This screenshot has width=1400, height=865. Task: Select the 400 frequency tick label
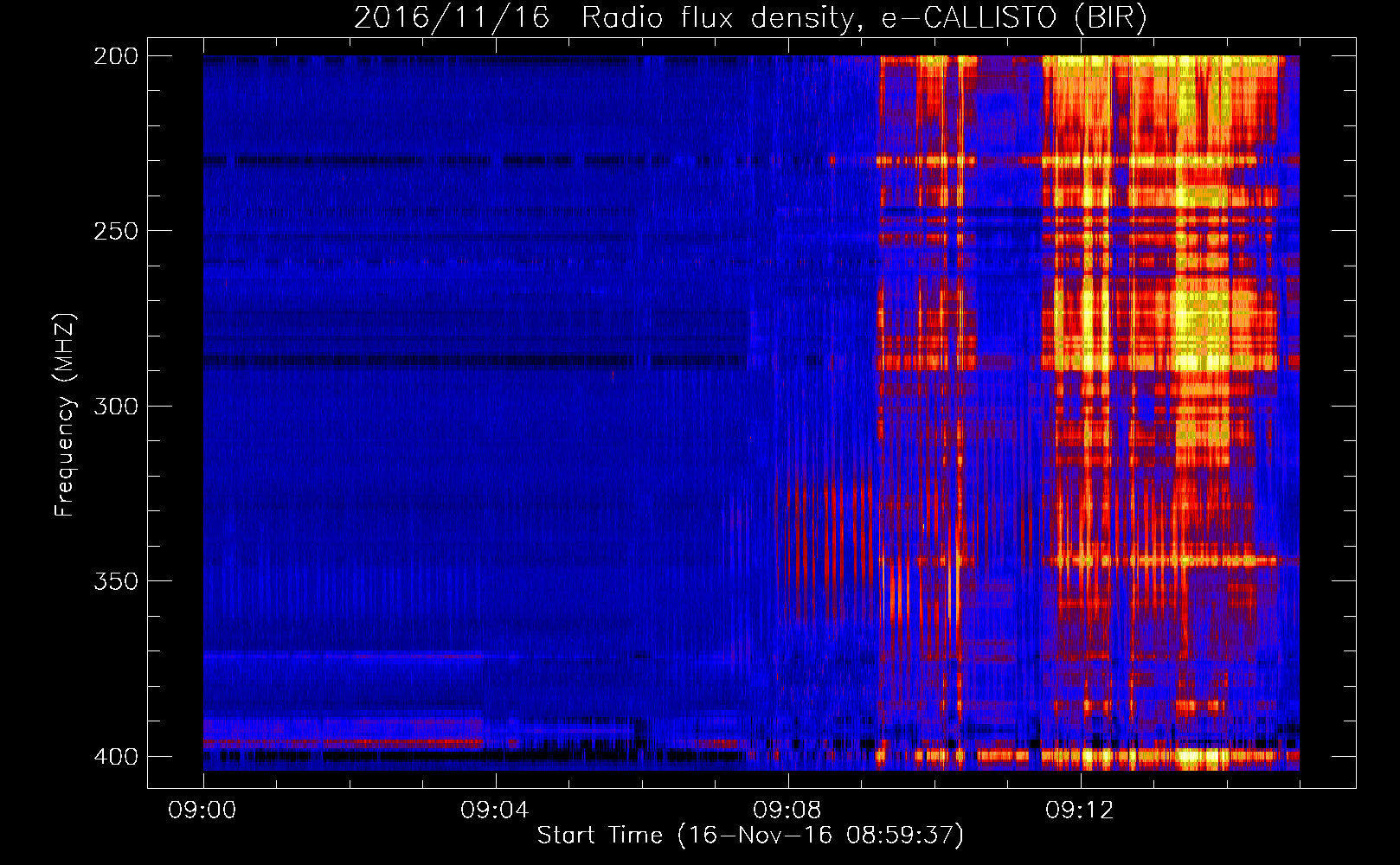115,756
